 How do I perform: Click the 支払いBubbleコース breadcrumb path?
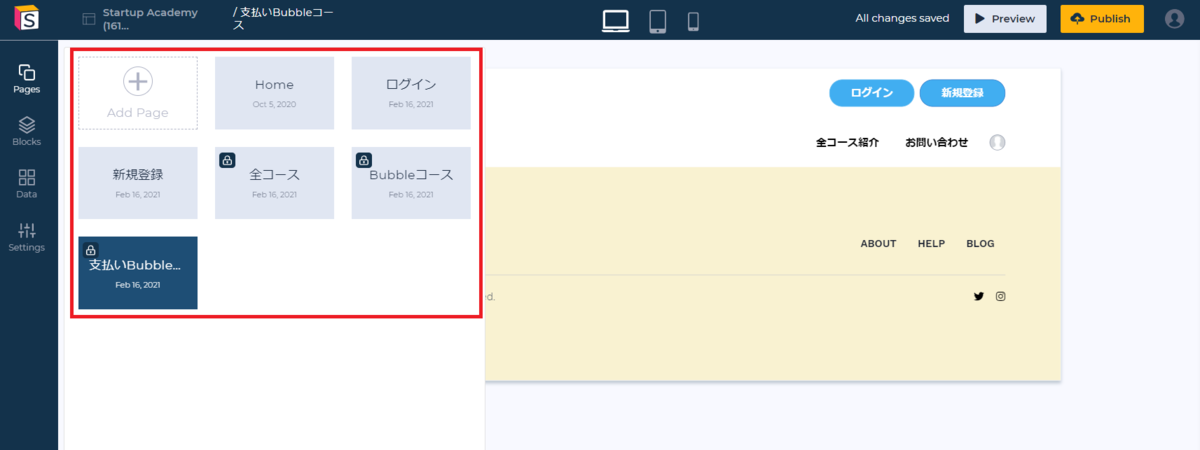point(283,19)
